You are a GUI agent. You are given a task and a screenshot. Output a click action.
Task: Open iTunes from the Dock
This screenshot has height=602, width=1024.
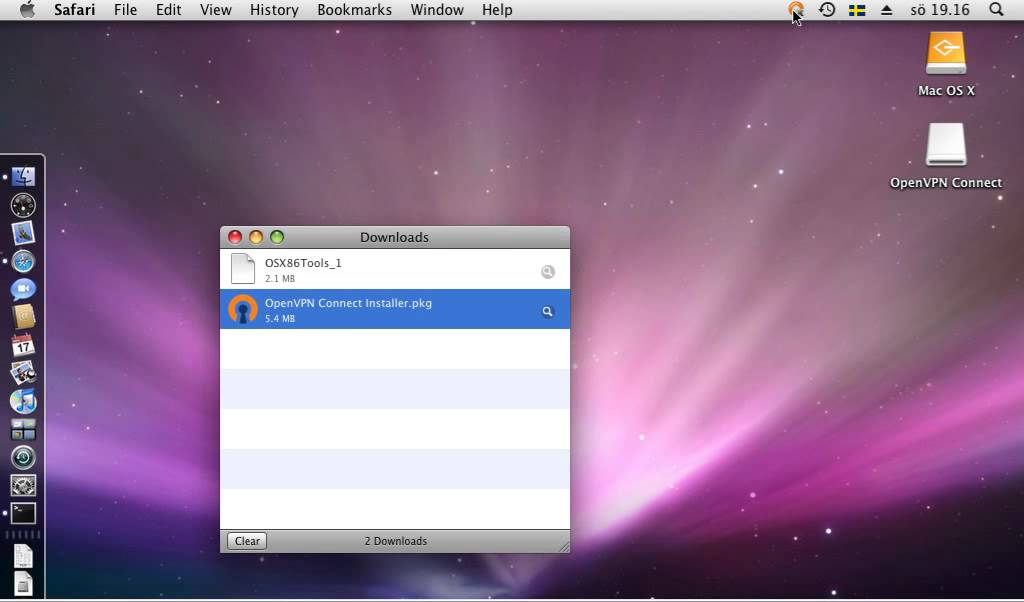(23, 401)
